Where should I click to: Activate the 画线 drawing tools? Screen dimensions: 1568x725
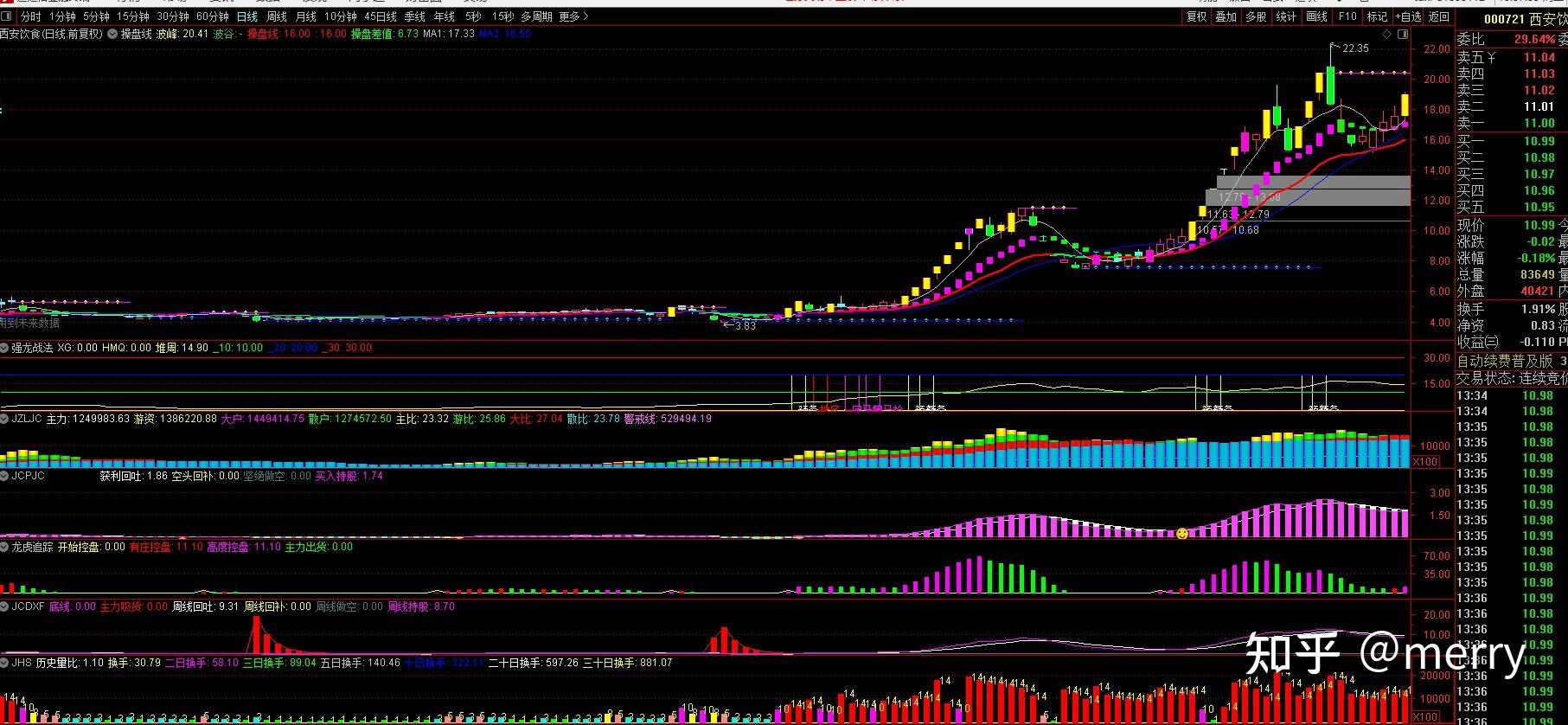point(1316,17)
